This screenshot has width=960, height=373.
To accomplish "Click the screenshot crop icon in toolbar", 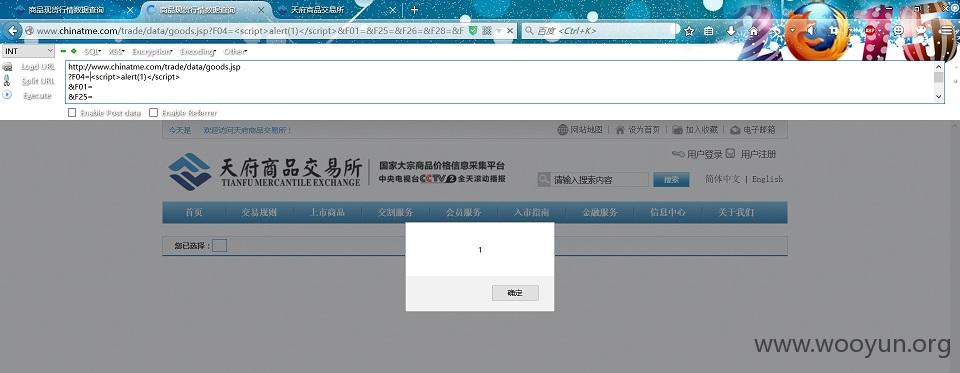I will pyautogui.click(x=834, y=31).
